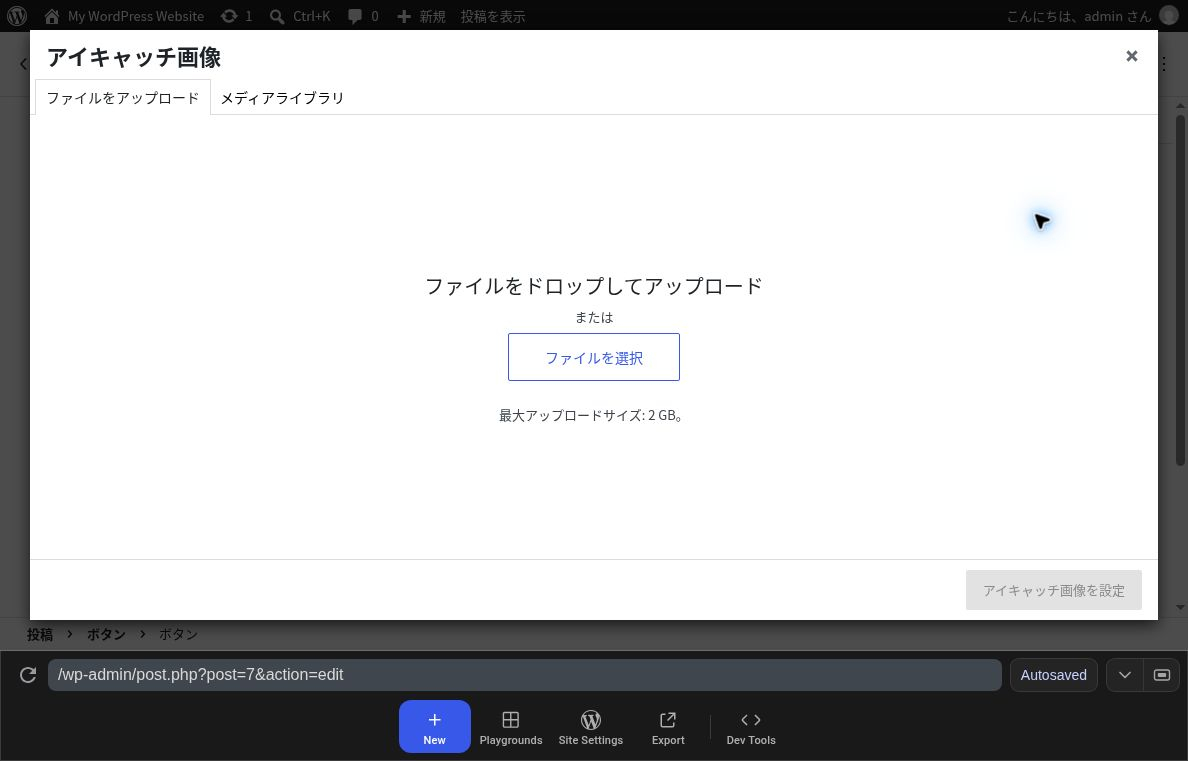Close the アイキャッチ画像 dialog
The height and width of the screenshot is (761, 1188).
pos(1131,56)
